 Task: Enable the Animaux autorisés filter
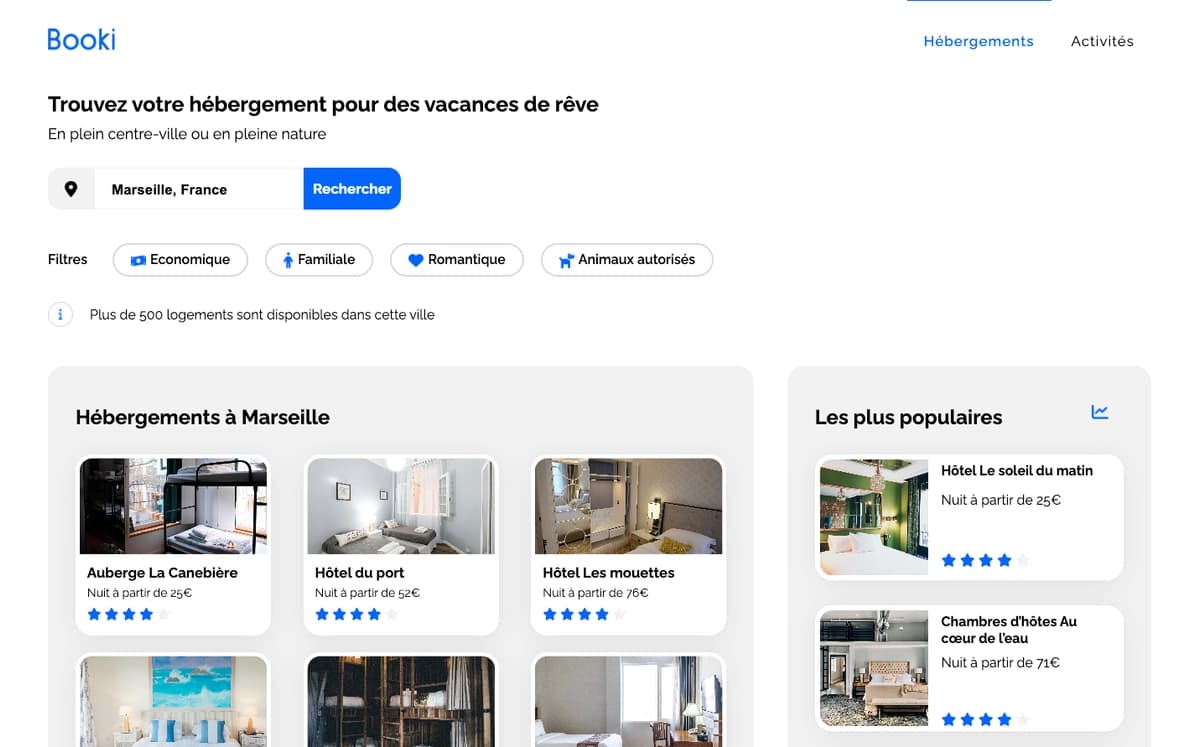pyautogui.click(x=627, y=260)
